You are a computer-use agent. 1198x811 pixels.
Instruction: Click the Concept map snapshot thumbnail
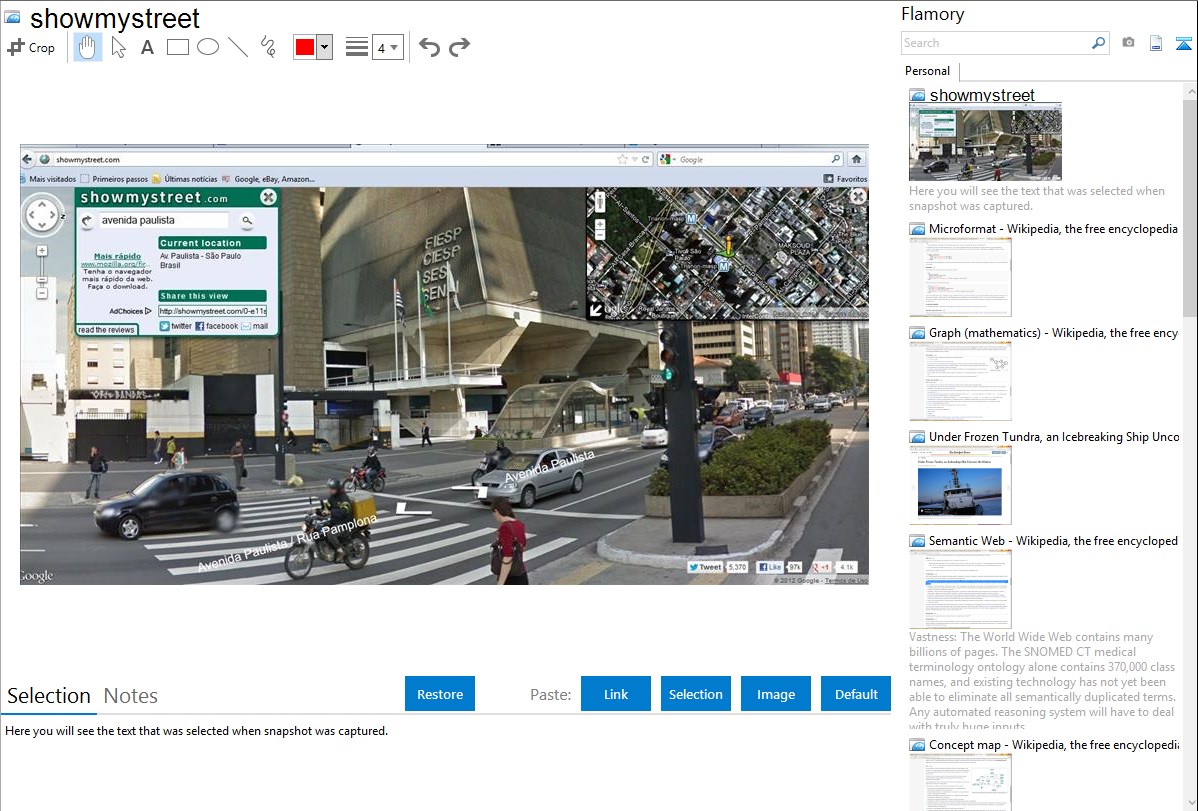960,783
